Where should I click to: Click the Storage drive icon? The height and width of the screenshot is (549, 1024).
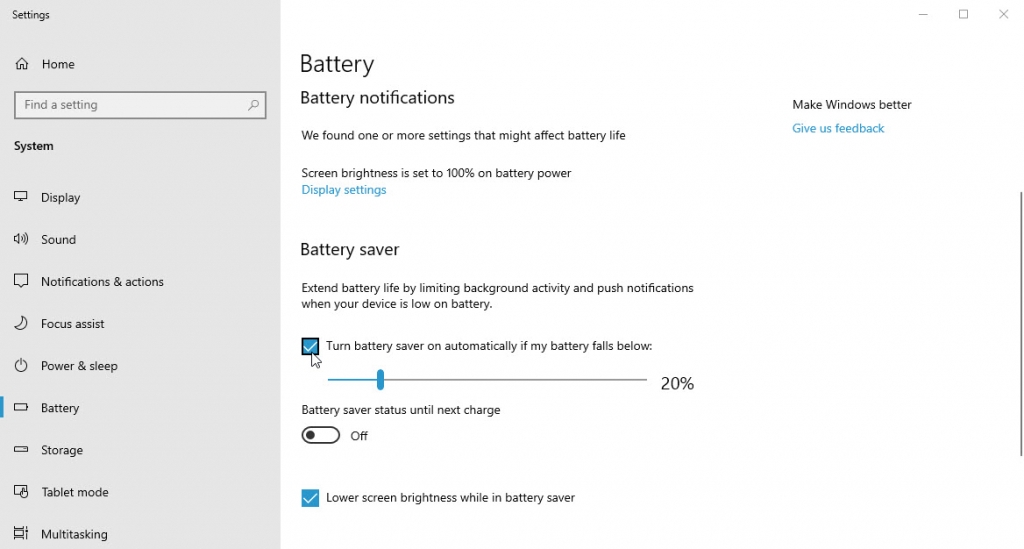coord(21,450)
